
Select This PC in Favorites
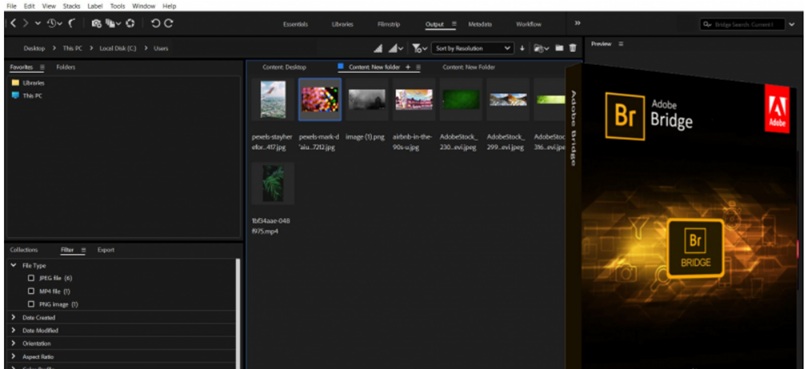click(x=27, y=96)
